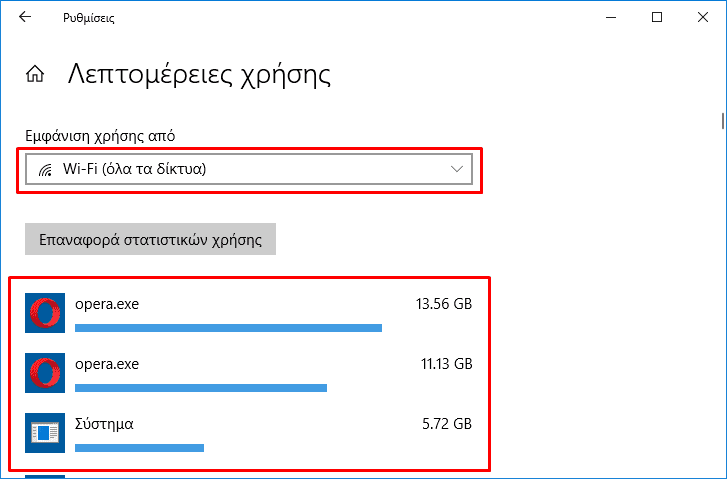Click the Σύστημα app icon
727x479 pixels.
click(45, 433)
